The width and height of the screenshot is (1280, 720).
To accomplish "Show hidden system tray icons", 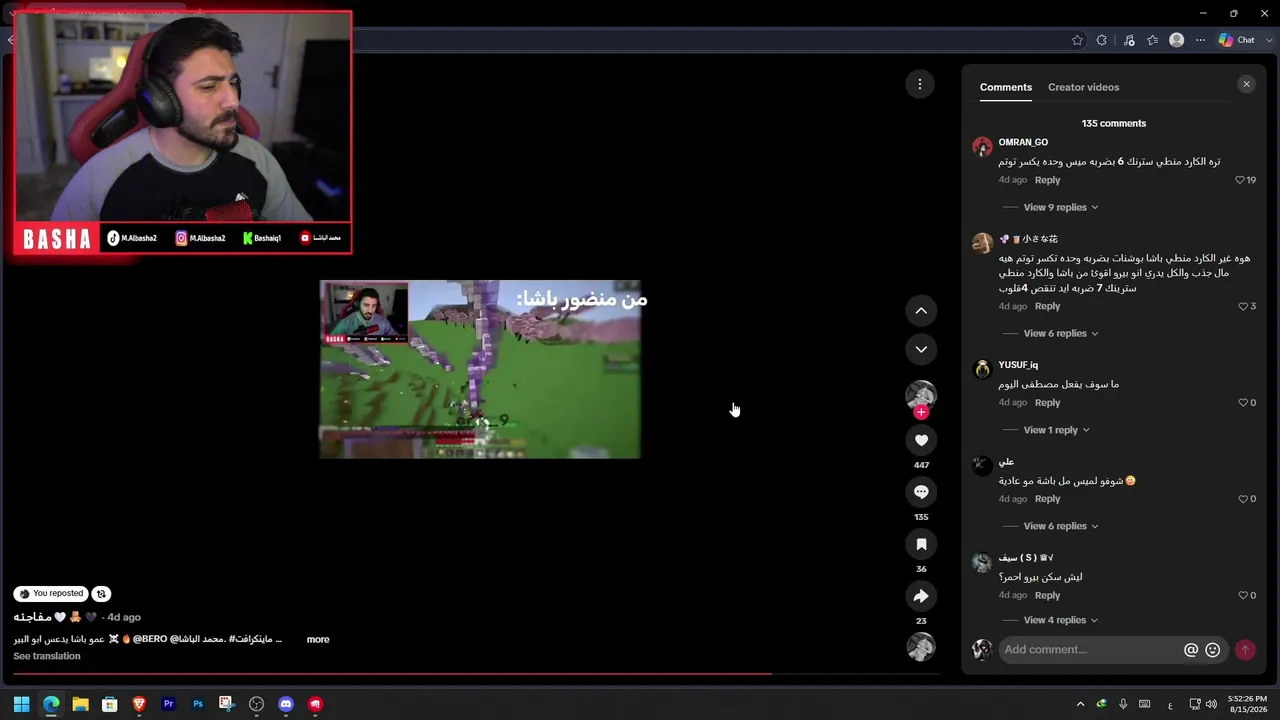I will point(1080,704).
